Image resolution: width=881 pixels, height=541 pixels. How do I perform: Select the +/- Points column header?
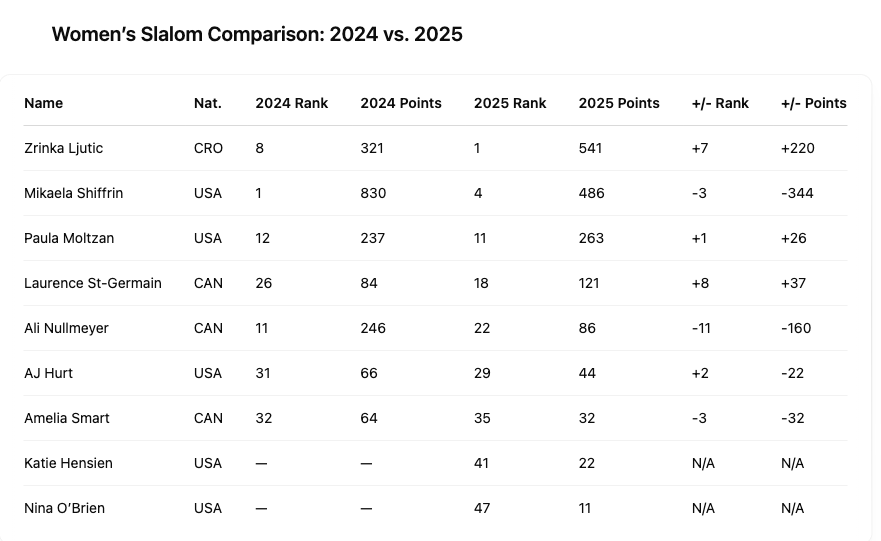pyautogui.click(x=814, y=103)
